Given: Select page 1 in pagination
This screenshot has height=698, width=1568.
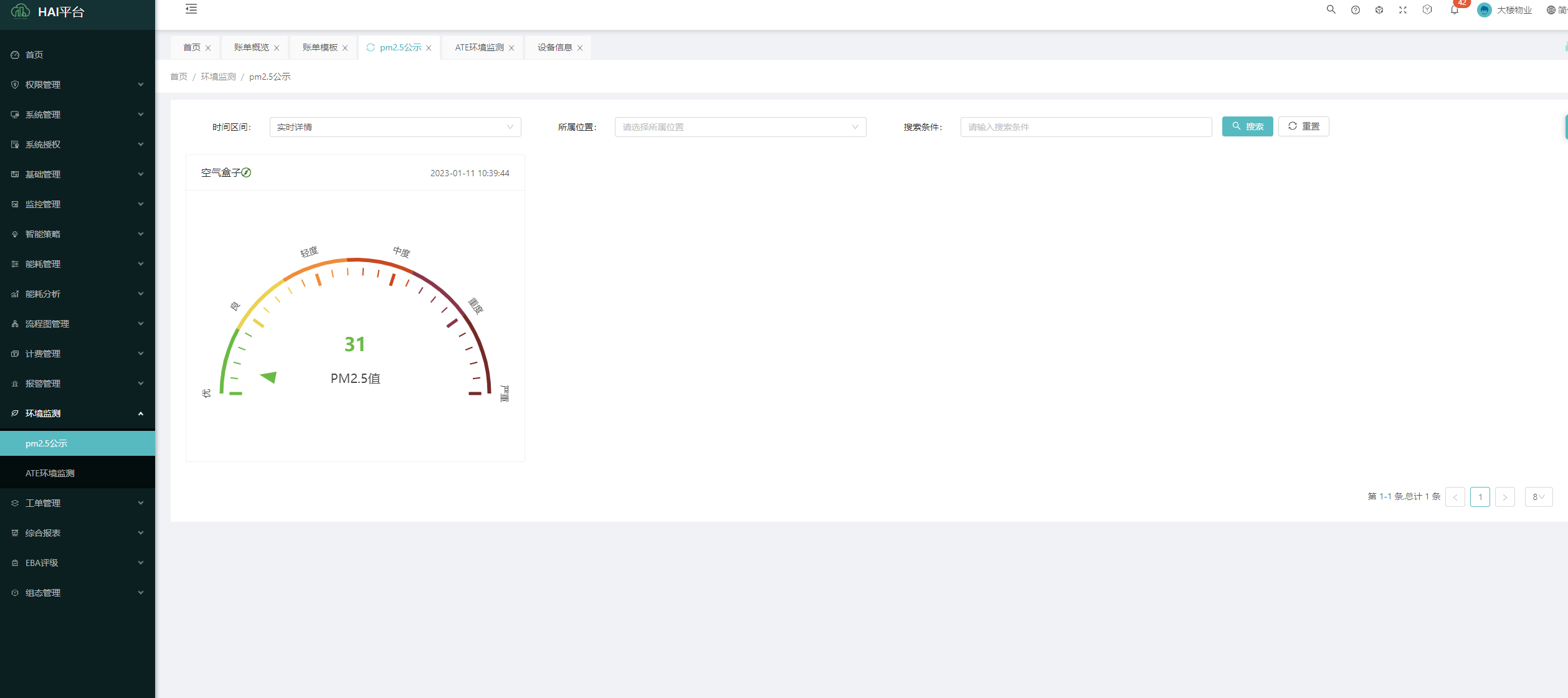Looking at the screenshot, I should click(1480, 497).
